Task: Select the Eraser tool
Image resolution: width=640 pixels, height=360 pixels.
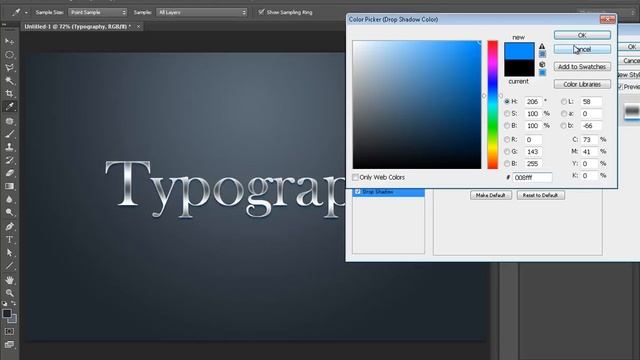Action: 9,173
